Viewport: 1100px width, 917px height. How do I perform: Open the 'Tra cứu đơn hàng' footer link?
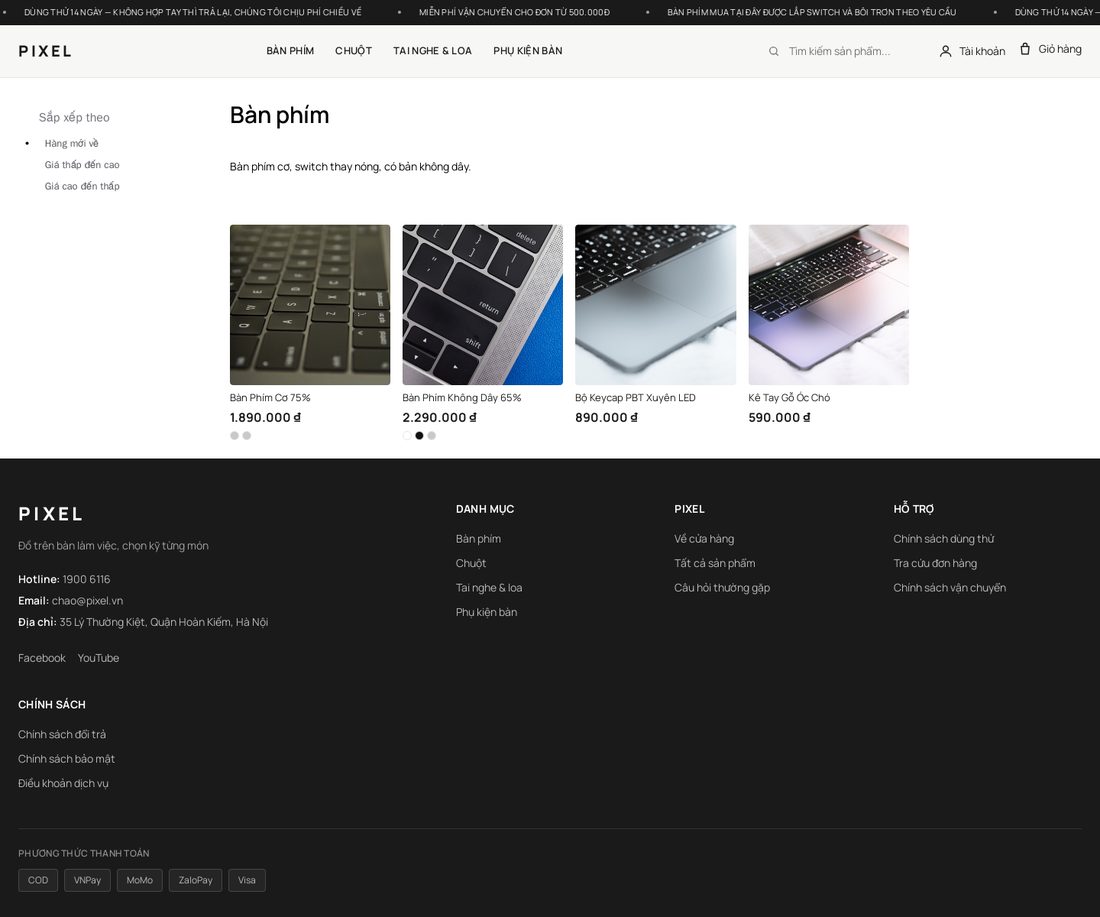[934, 563]
